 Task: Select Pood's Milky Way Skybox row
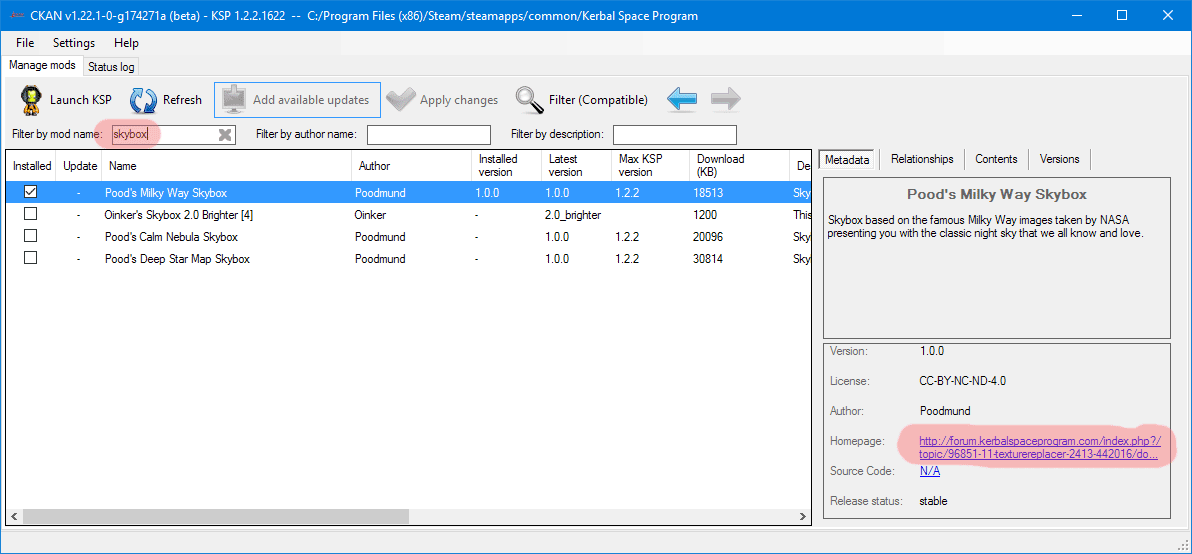pyautogui.click(x=409, y=192)
